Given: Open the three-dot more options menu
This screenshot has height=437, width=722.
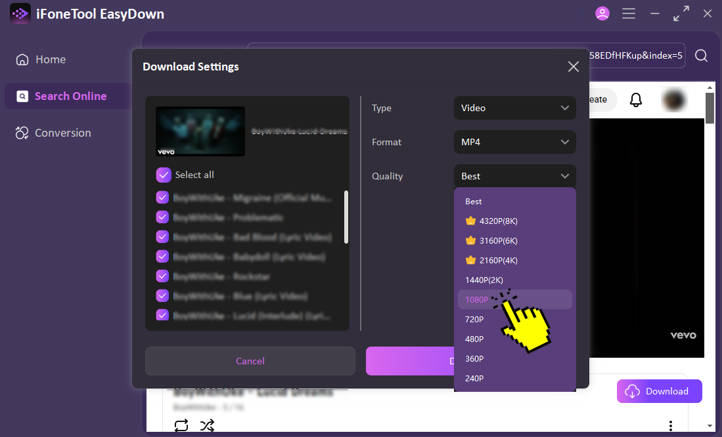Looking at the screenshot, I should (x=670, y=425).
